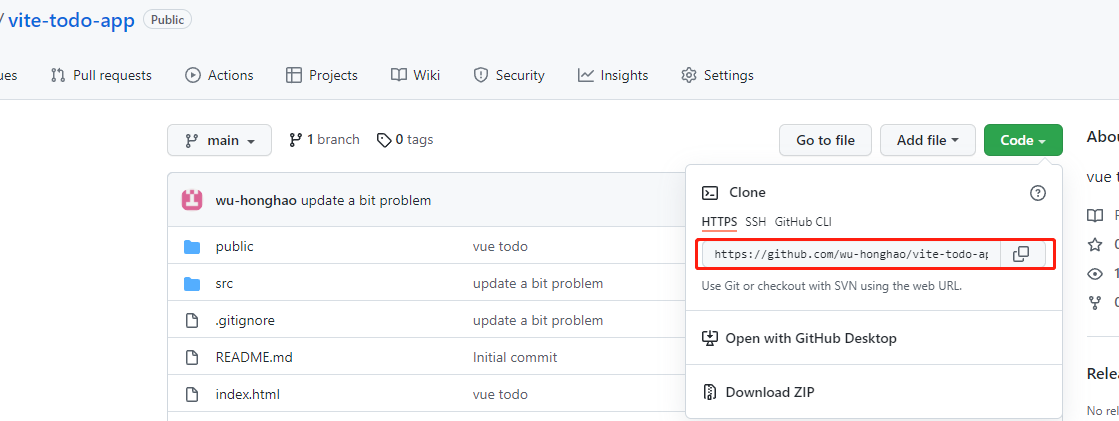Click the ZIP file icon

point(709,392)
